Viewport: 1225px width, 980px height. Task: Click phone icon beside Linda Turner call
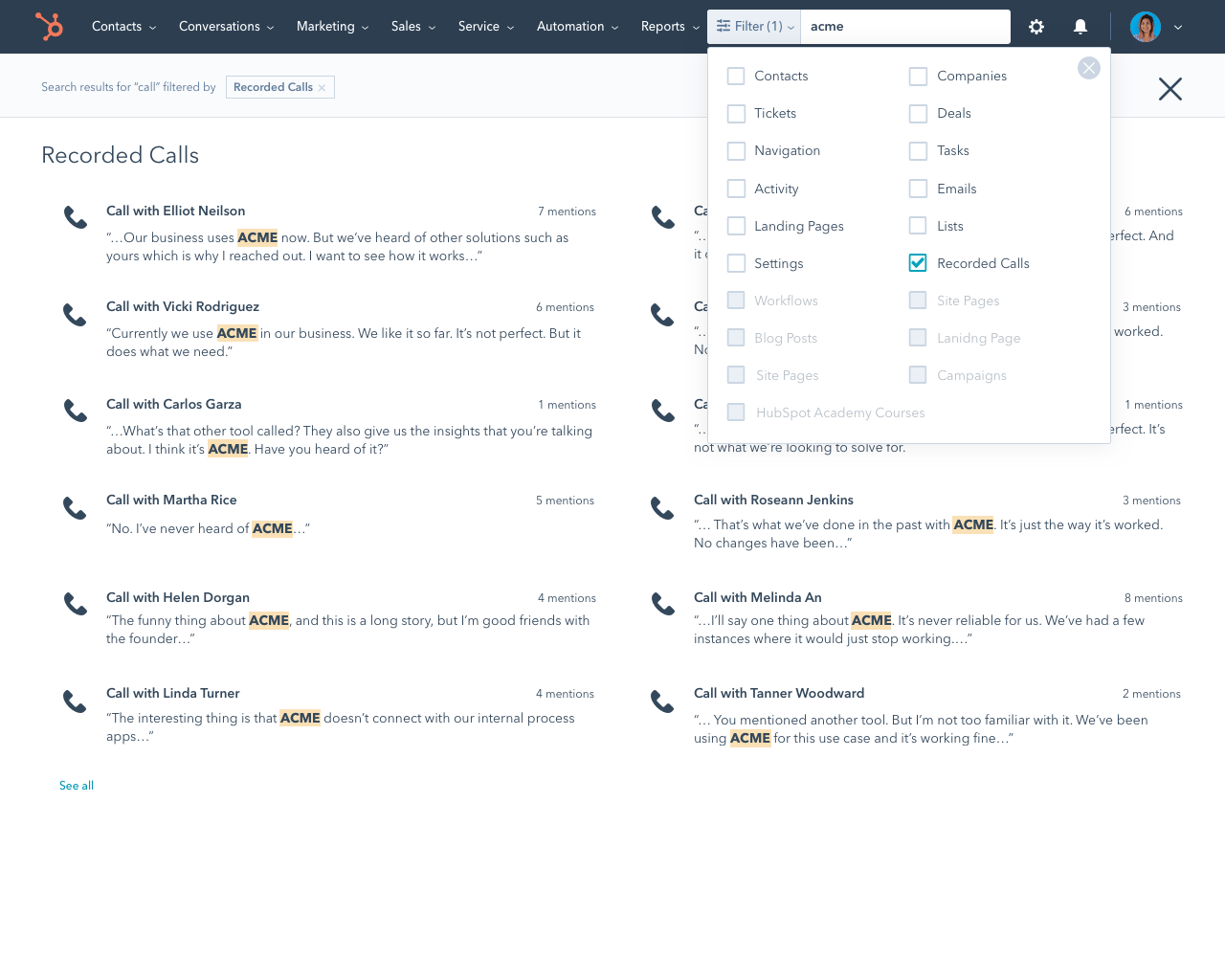[x=76, y=702]
